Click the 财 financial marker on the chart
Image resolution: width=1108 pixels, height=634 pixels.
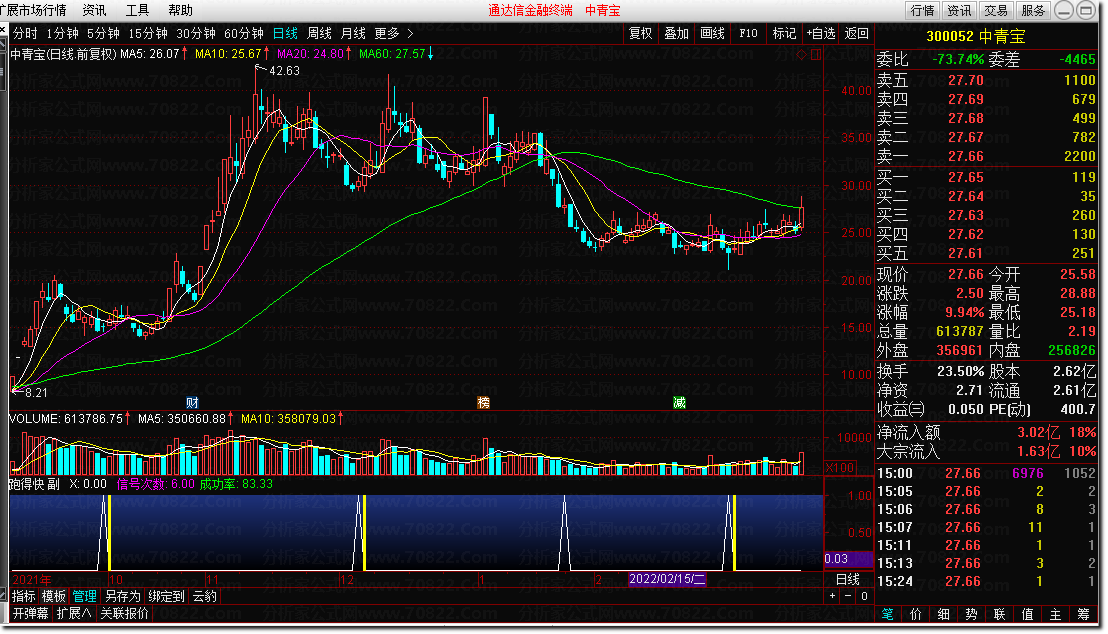point(192,402)
